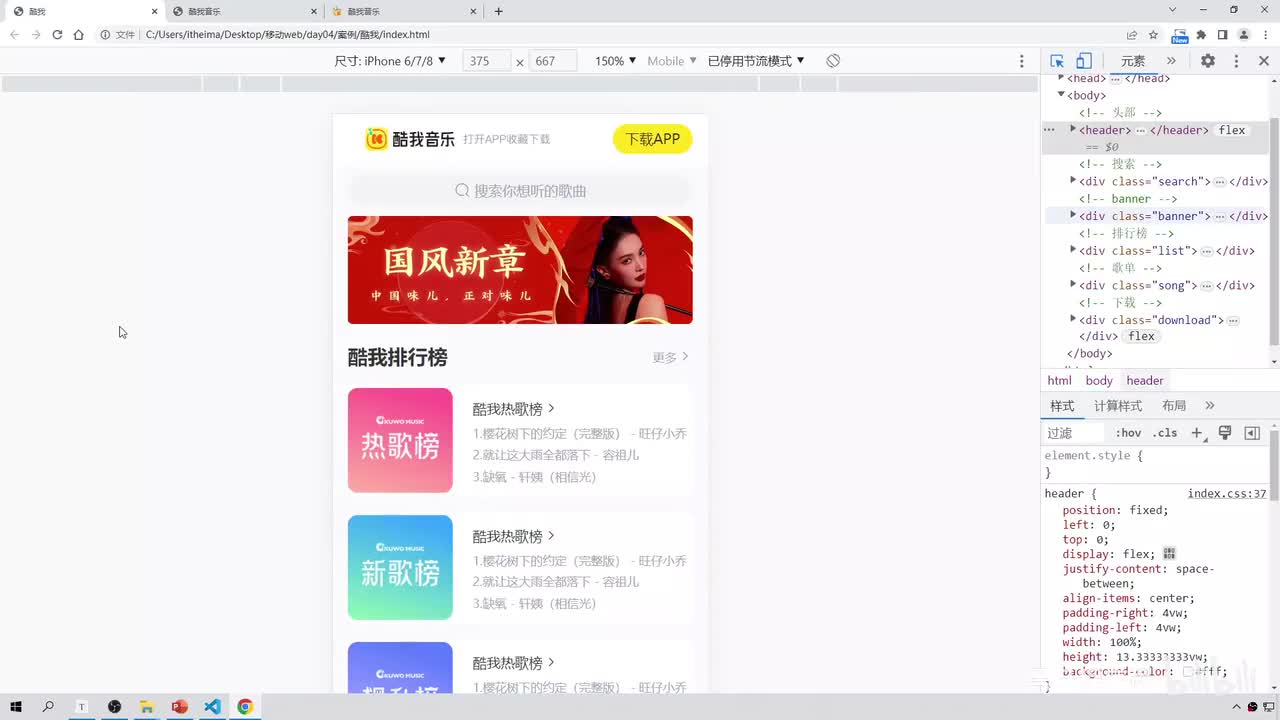Click the 过滤 filter styles field

click(1075, 433)
